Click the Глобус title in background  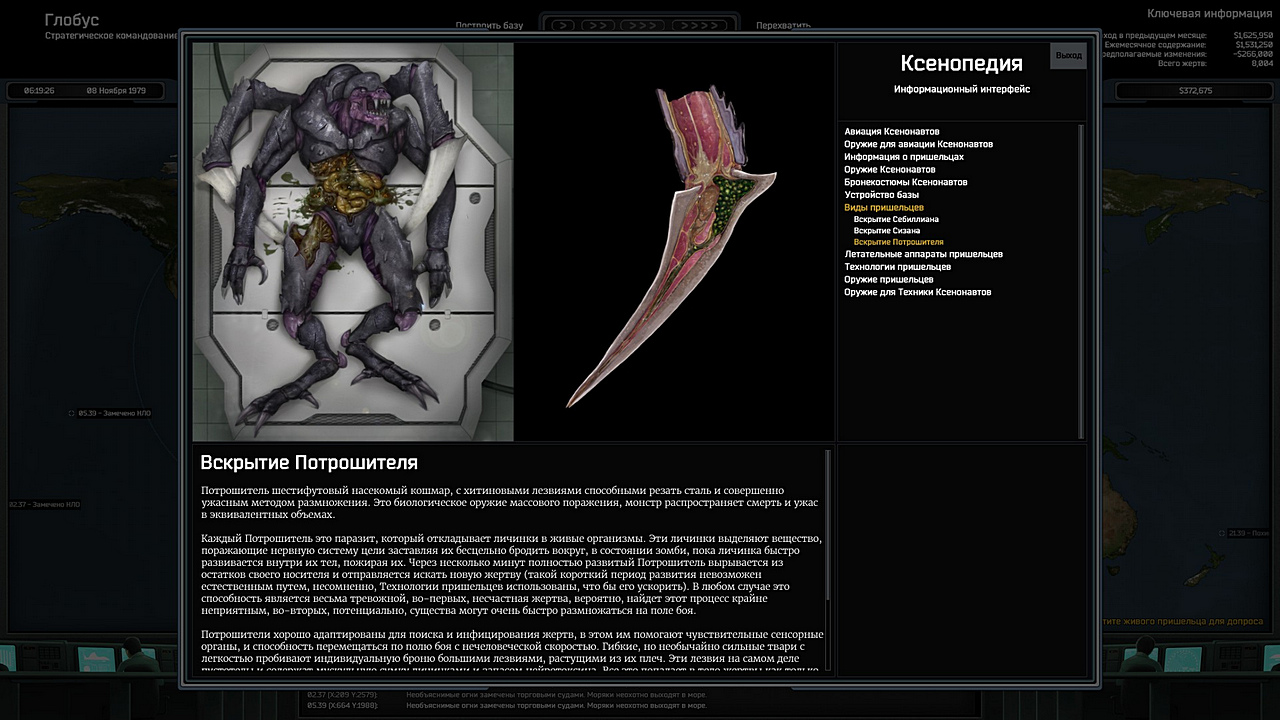pos(72,20)
